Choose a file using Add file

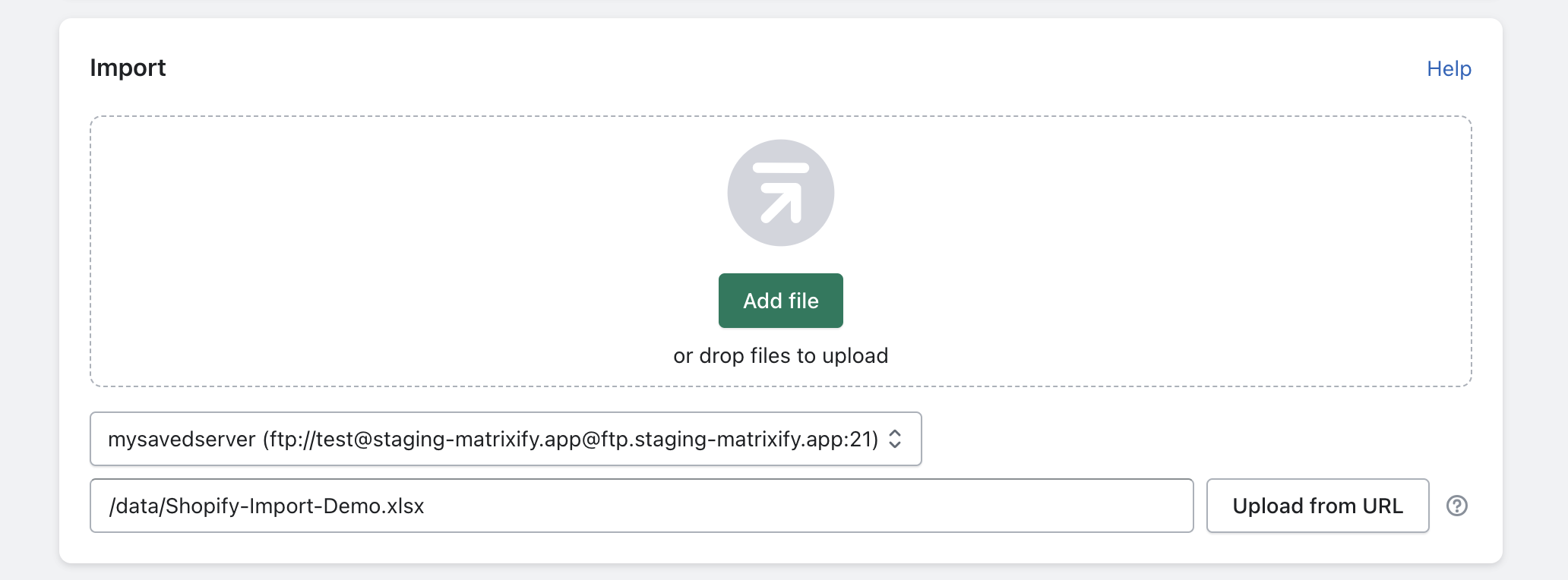click(780, 301)
